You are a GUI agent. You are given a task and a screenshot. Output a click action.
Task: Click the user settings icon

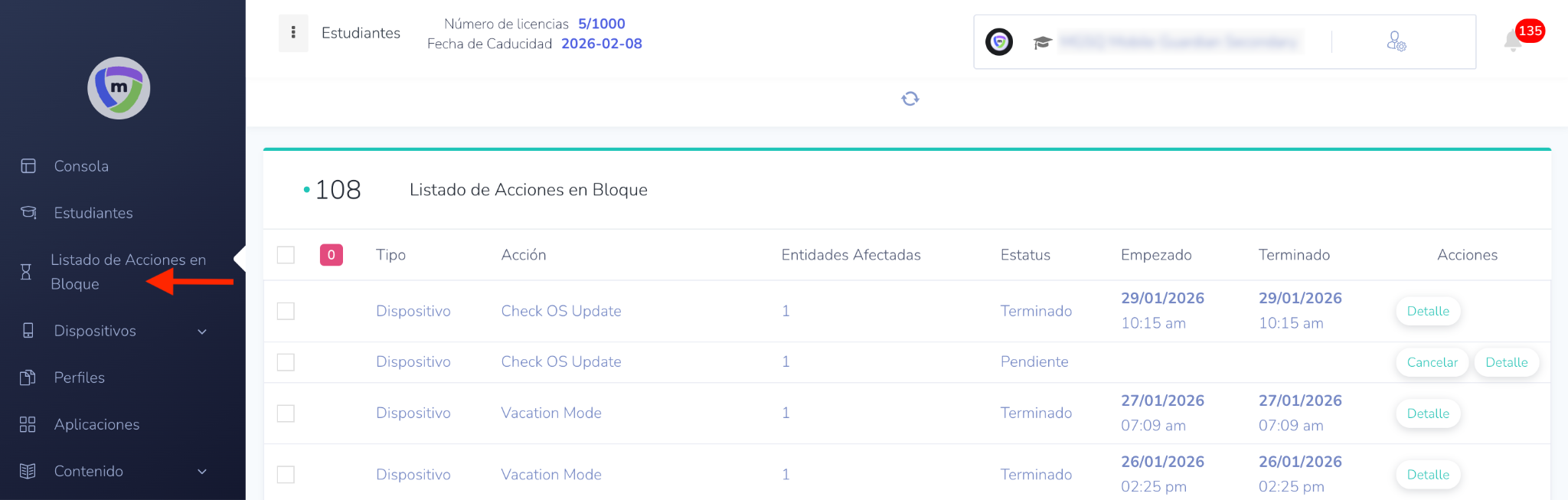(1396, 41)
